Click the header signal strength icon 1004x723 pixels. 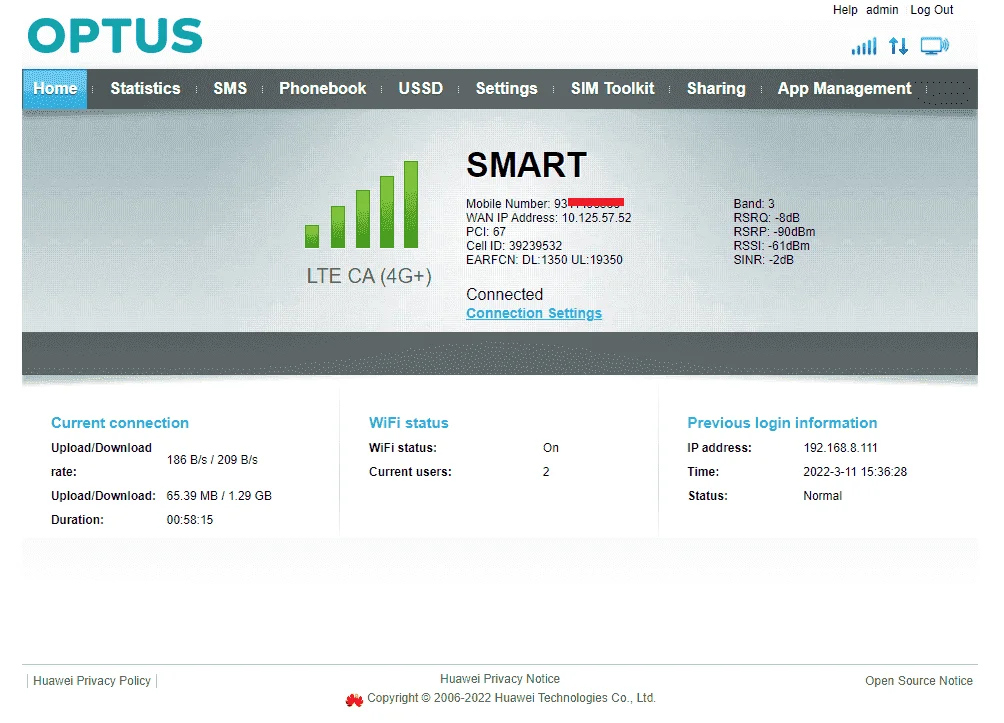coord(864,46)
